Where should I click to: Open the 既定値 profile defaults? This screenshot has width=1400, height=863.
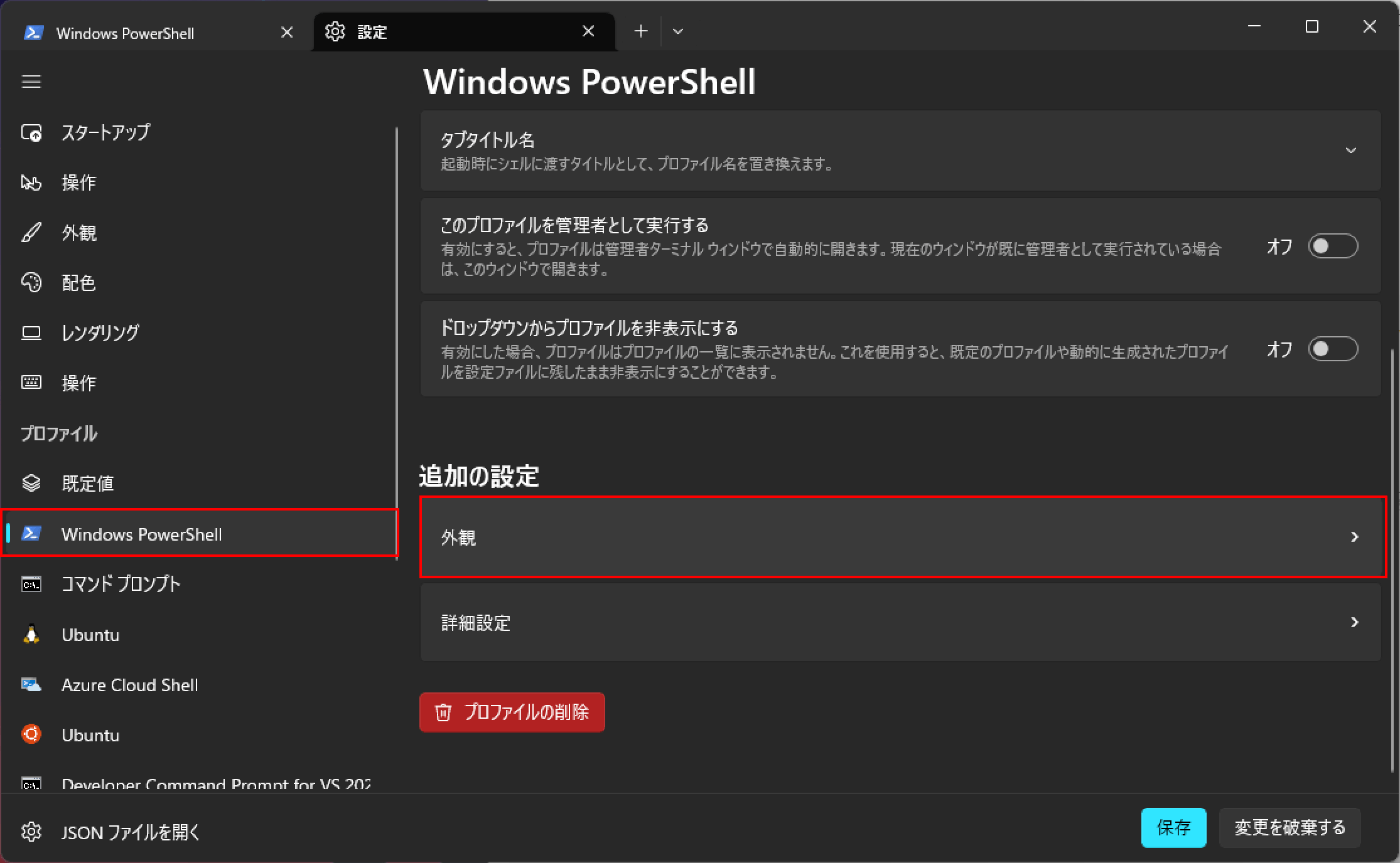click(198, 484)
